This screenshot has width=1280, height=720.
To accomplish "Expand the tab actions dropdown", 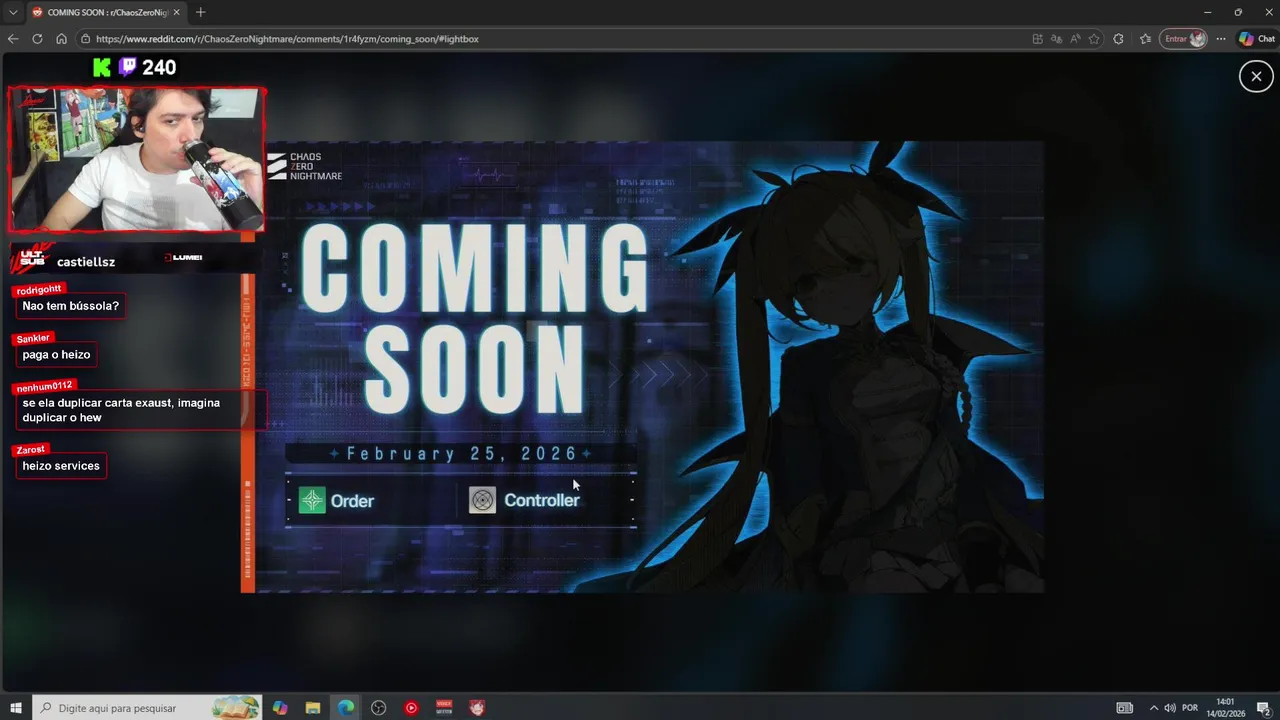I will [12, 12].
